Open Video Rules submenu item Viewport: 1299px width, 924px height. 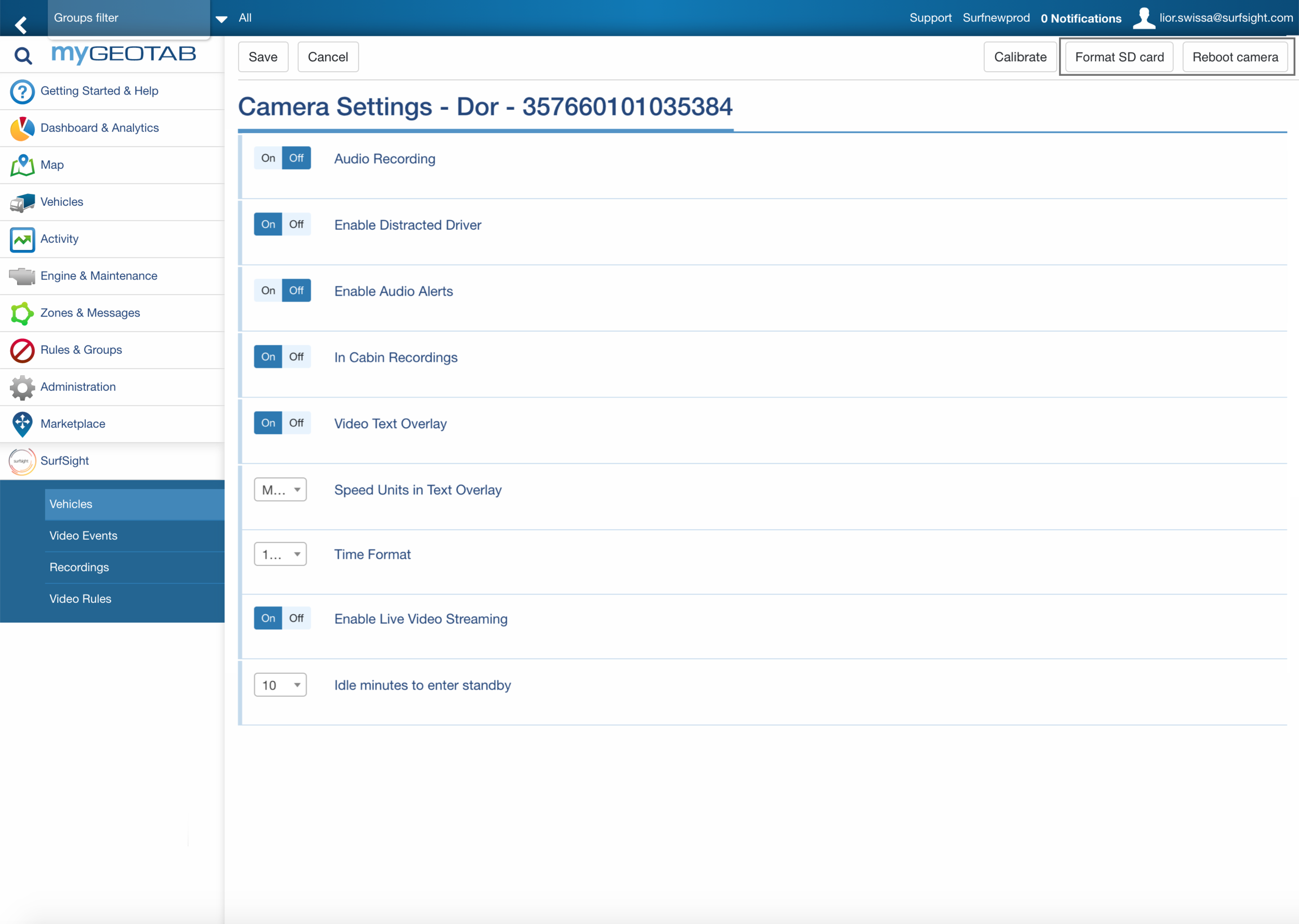coord(135,599)
